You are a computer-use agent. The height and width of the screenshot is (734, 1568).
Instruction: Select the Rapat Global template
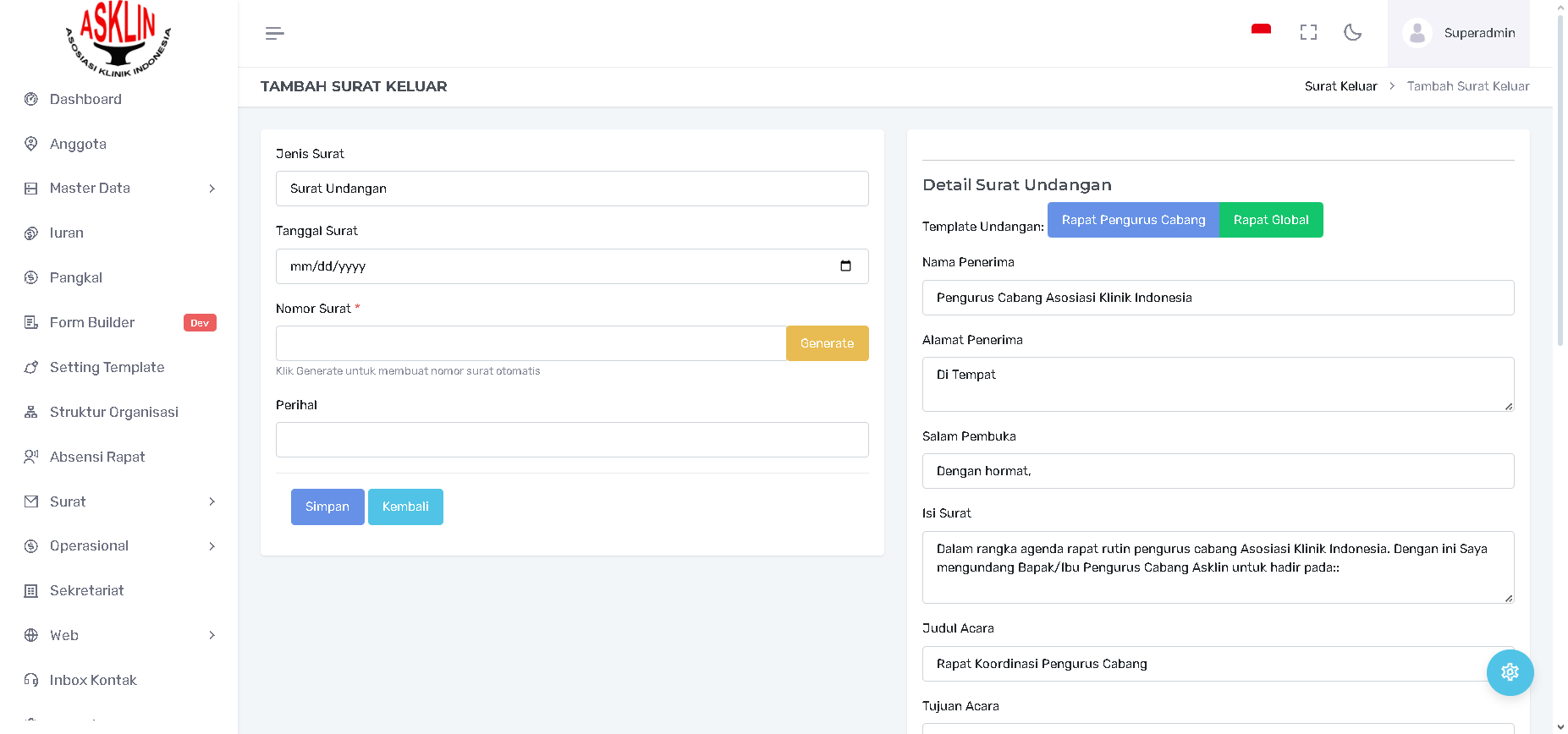coord(1270,220)
